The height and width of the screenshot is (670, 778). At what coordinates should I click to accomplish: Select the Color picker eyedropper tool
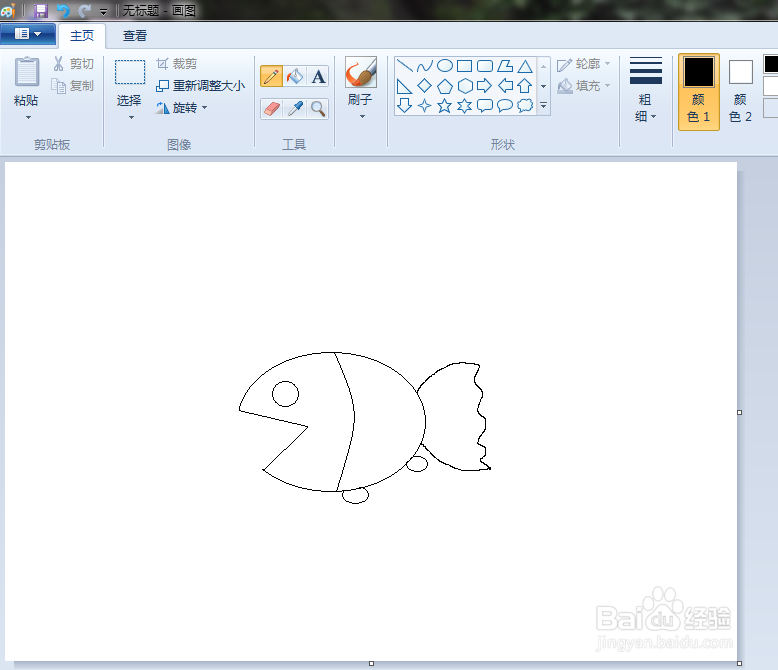(295, 108)
